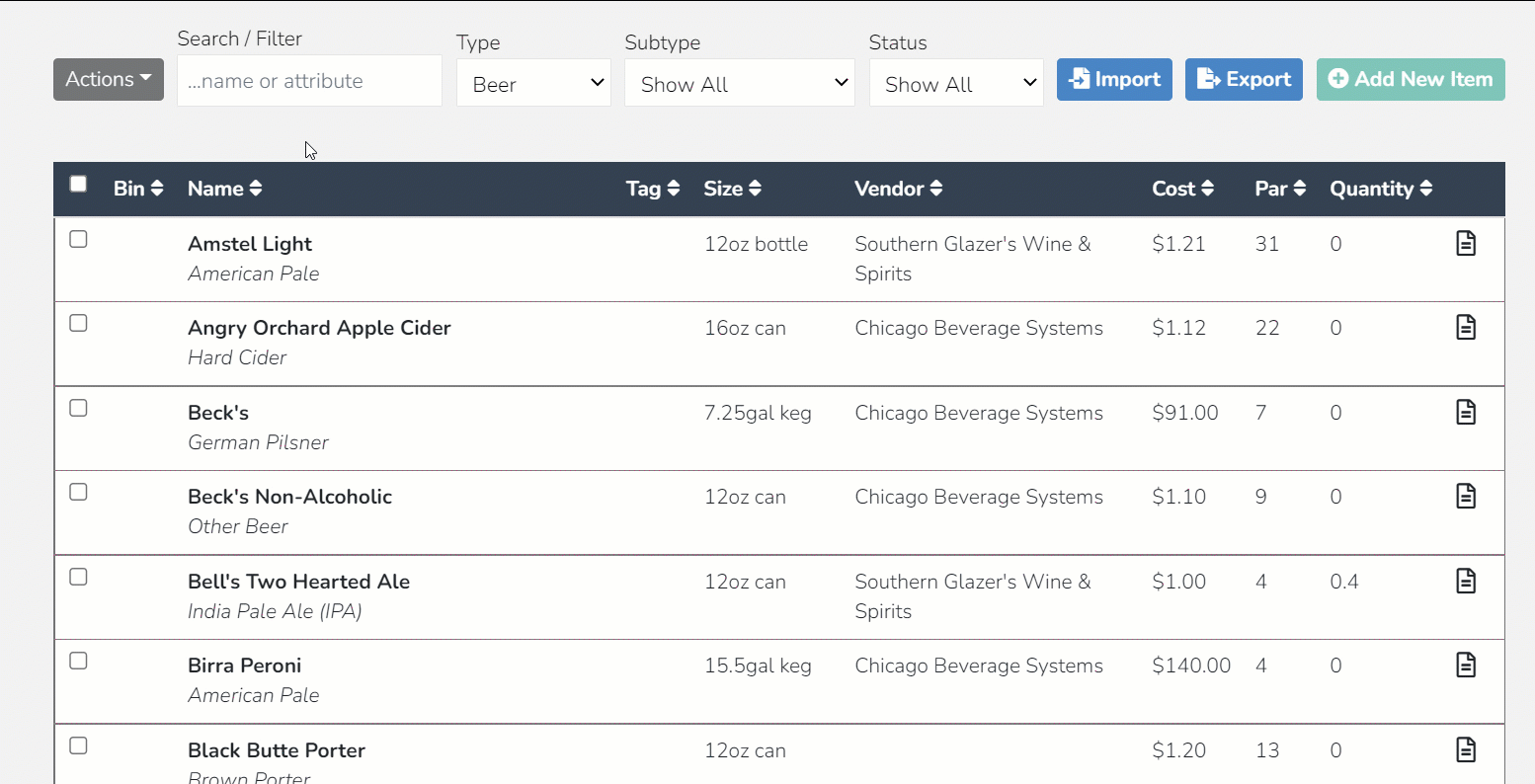Sort the table by Quantity column
1535x784 pixels.
tap(1382, 189)
